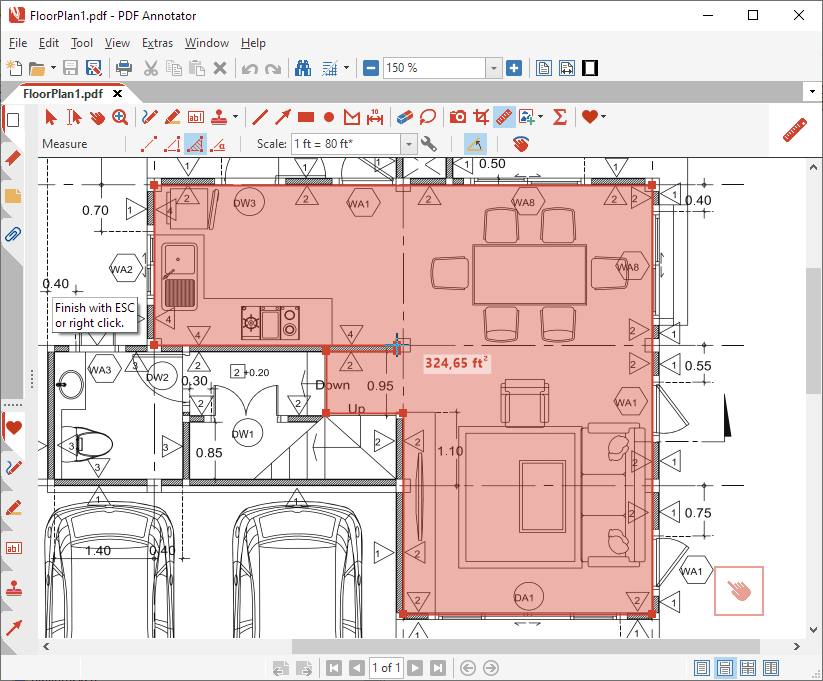This screenshot has width=823, height=681.
Task: Select the Pen tool in the main toolbar
Action: 150,117
